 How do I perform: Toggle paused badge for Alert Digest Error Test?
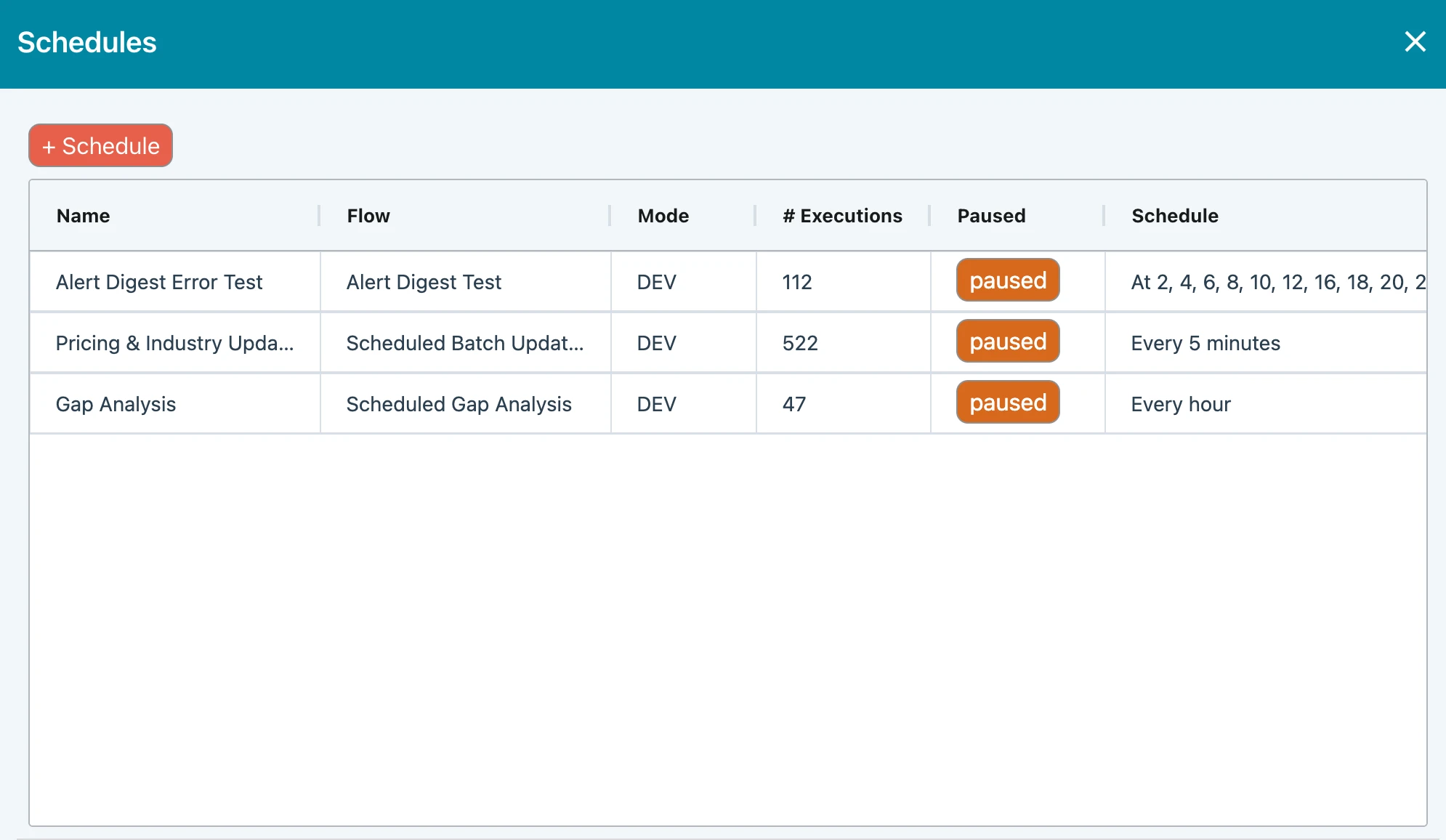click(1007, 280)
